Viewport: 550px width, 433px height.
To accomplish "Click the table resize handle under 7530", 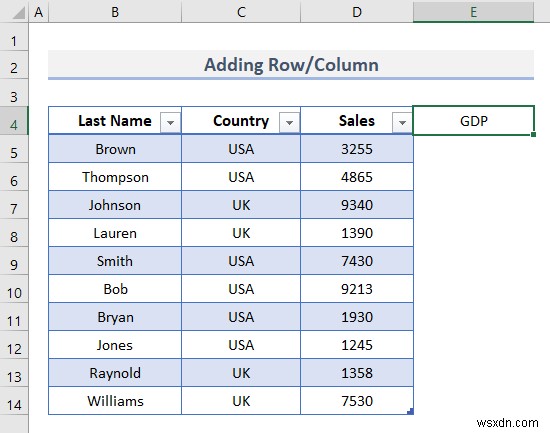I will [x=410, y=412].
